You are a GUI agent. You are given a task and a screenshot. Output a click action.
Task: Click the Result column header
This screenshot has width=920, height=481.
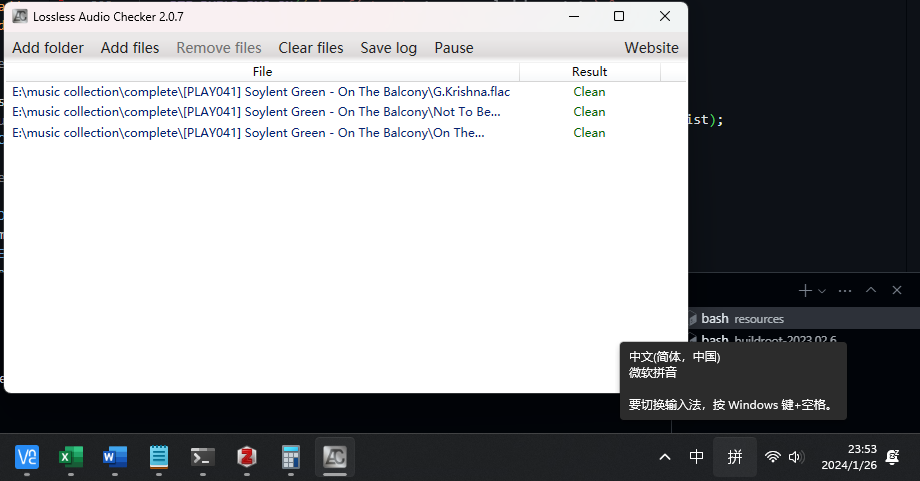pos(590,72)
